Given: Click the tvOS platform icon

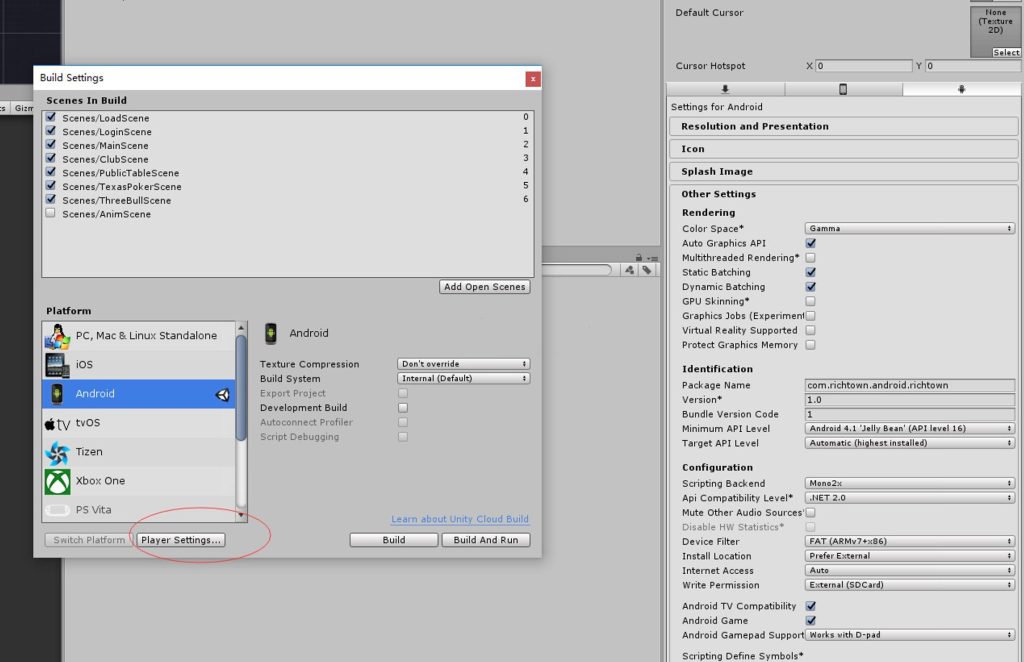Looking at the screenshot, I should coord(57,423).
